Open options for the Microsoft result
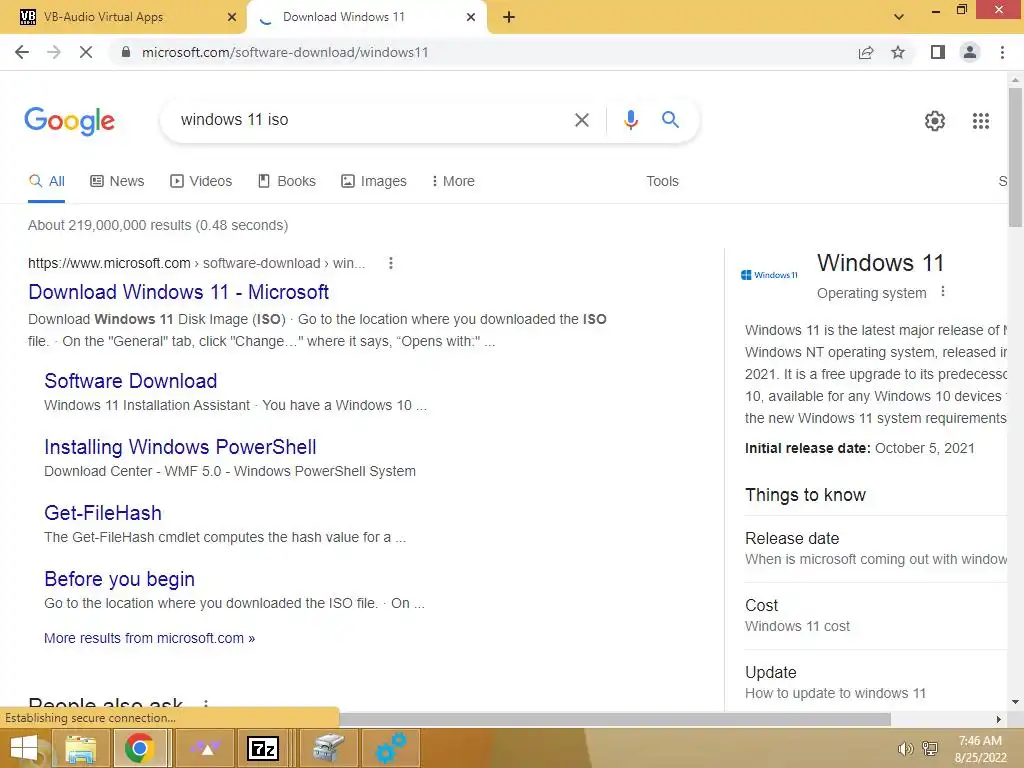1024x768 pixels. pos(391,263)
